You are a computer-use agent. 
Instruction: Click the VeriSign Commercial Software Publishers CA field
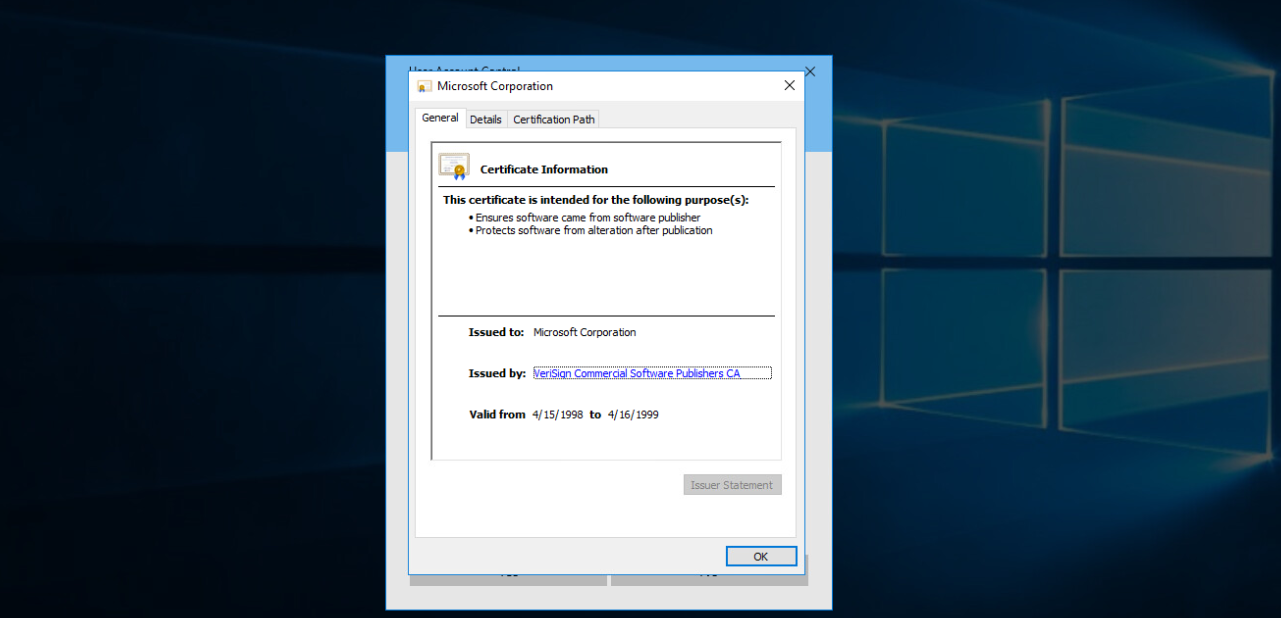pos(652,373)
